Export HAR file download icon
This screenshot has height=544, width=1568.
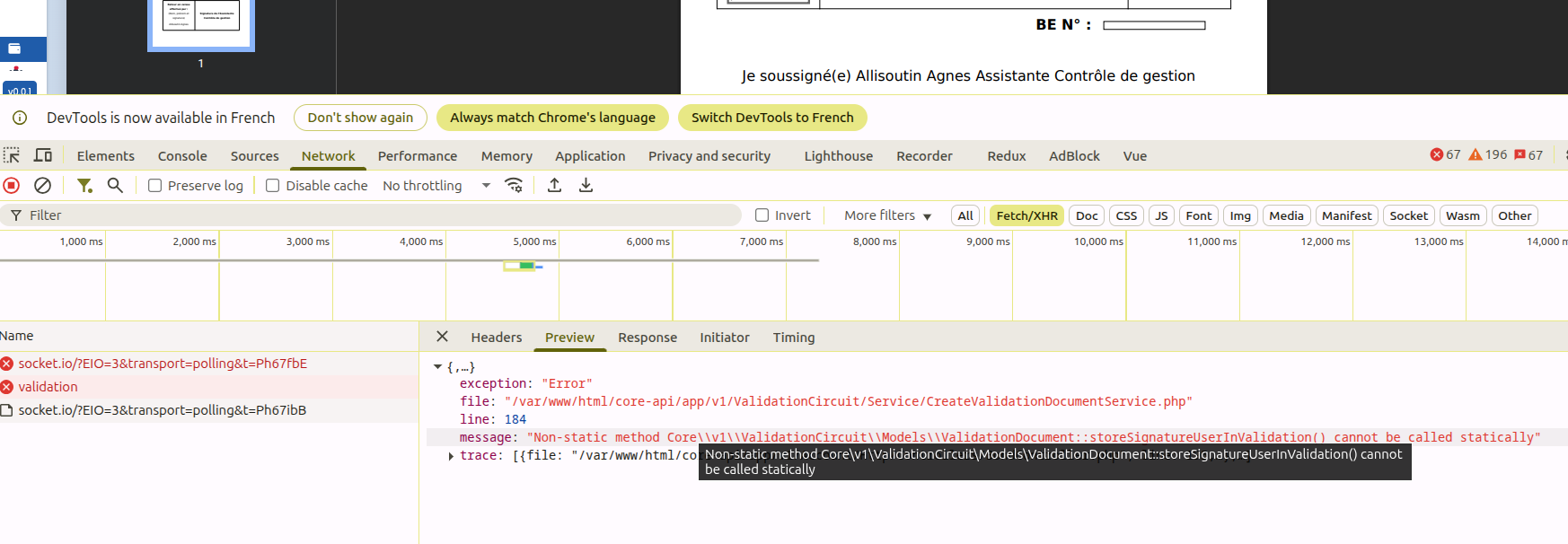coord(586,186)
